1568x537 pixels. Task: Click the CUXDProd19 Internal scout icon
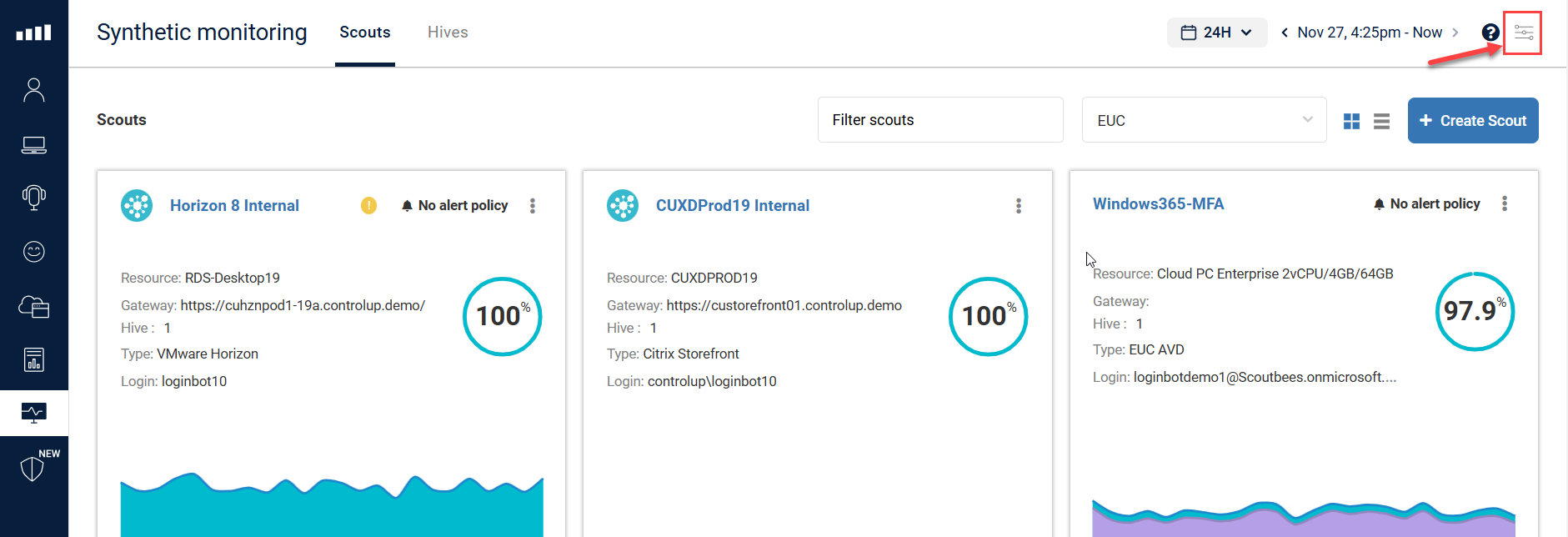pyautogui.click(x=623, y=205)
